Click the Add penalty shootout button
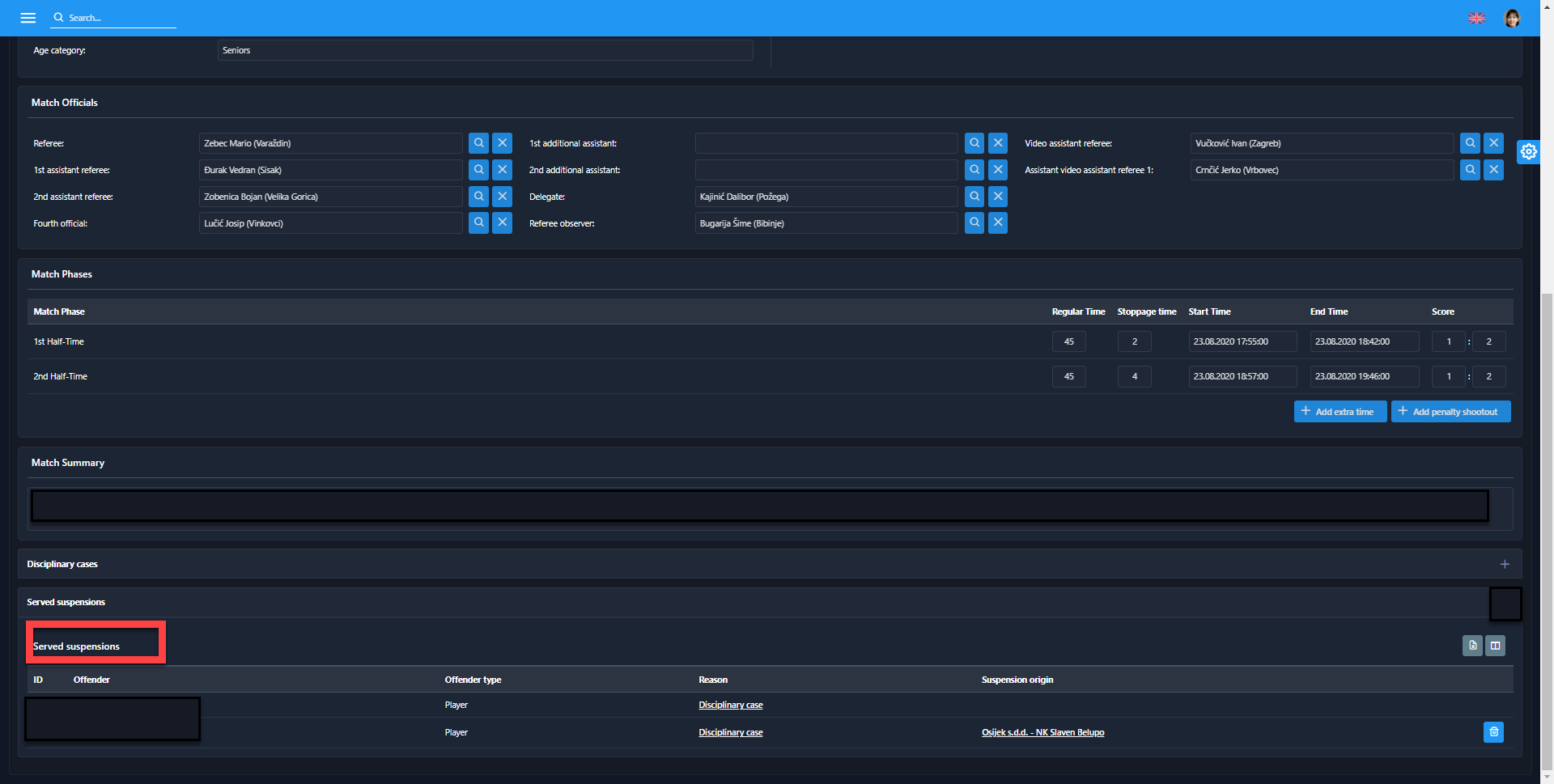The image size is (1554, 784). 1450,412
